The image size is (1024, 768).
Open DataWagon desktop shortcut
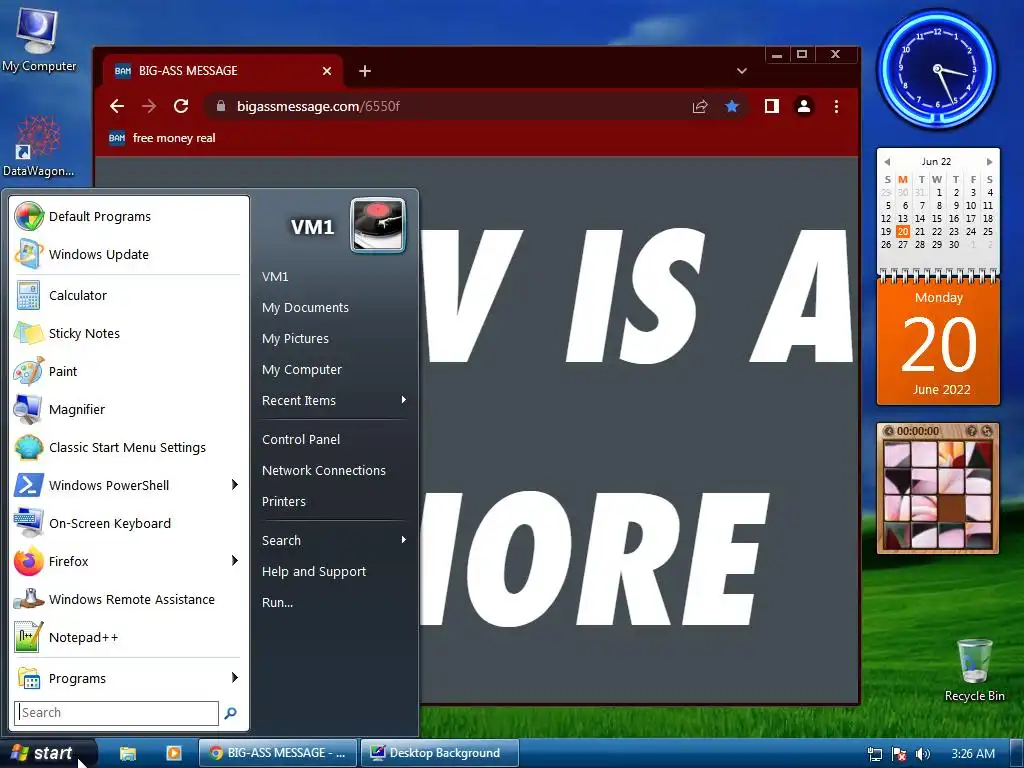pos(38,146)
